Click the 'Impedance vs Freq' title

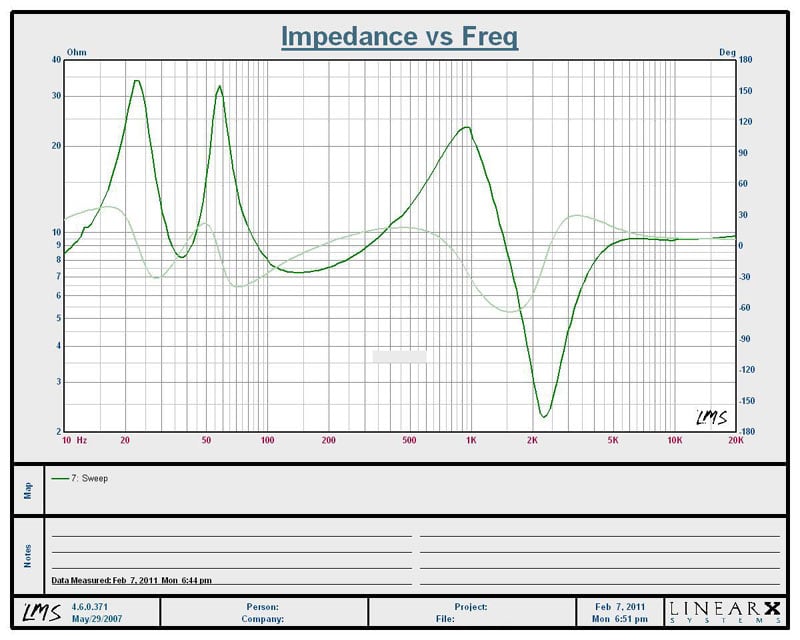399,37
